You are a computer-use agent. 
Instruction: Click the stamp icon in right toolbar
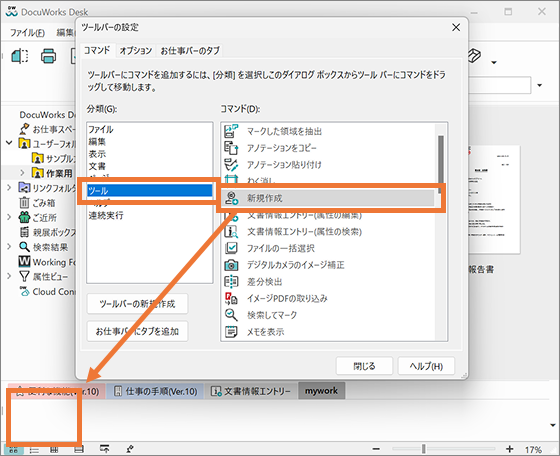point(474,56)
